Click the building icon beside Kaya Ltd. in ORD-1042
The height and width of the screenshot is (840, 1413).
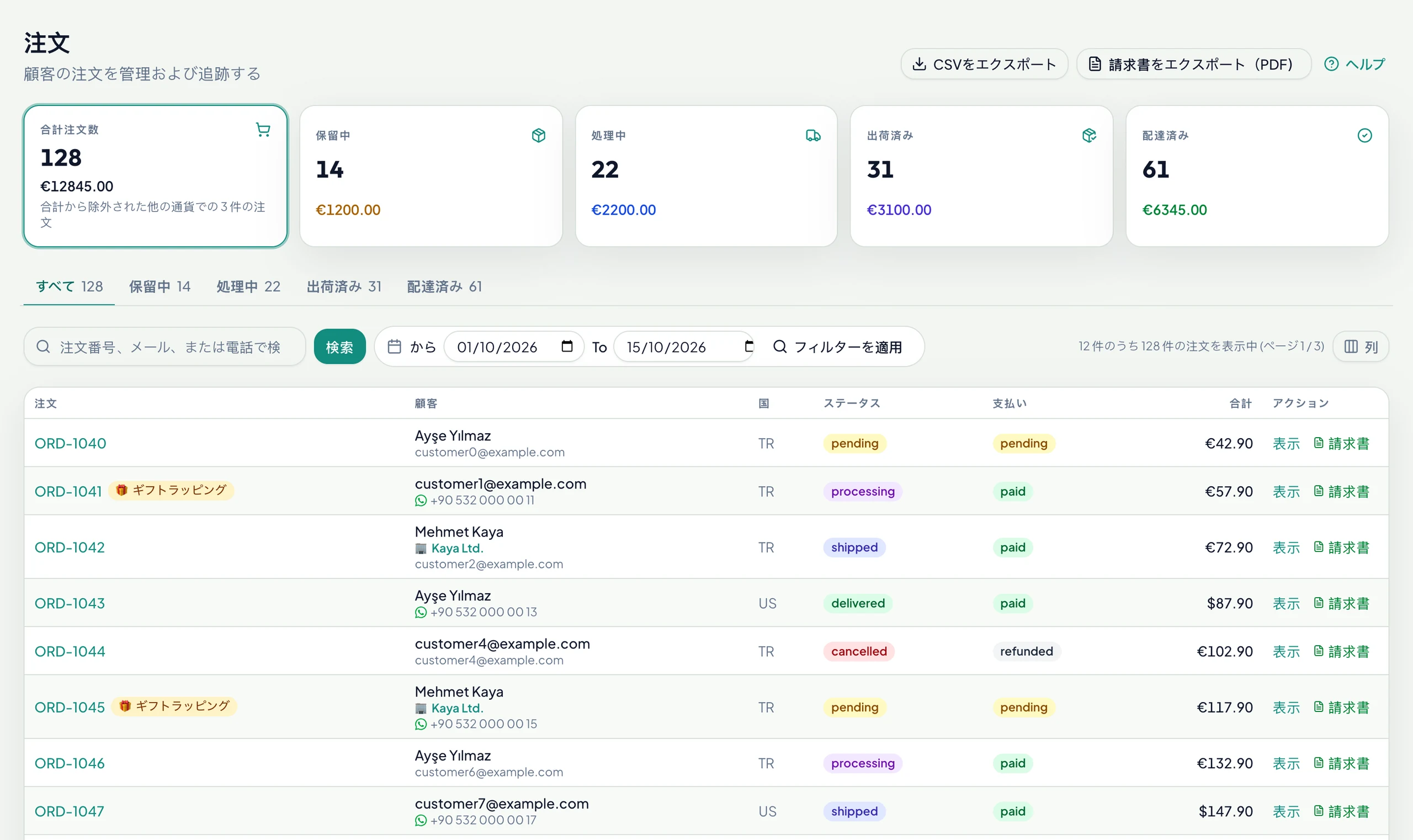click(x=421, y=549)
